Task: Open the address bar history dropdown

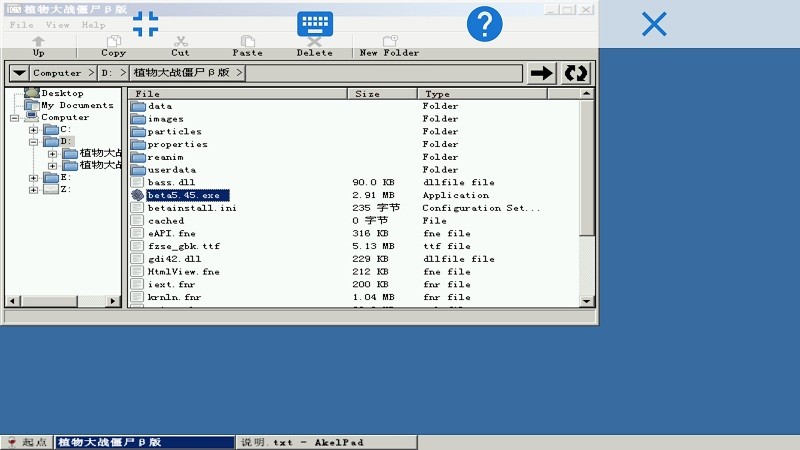Action: [18, 73]
